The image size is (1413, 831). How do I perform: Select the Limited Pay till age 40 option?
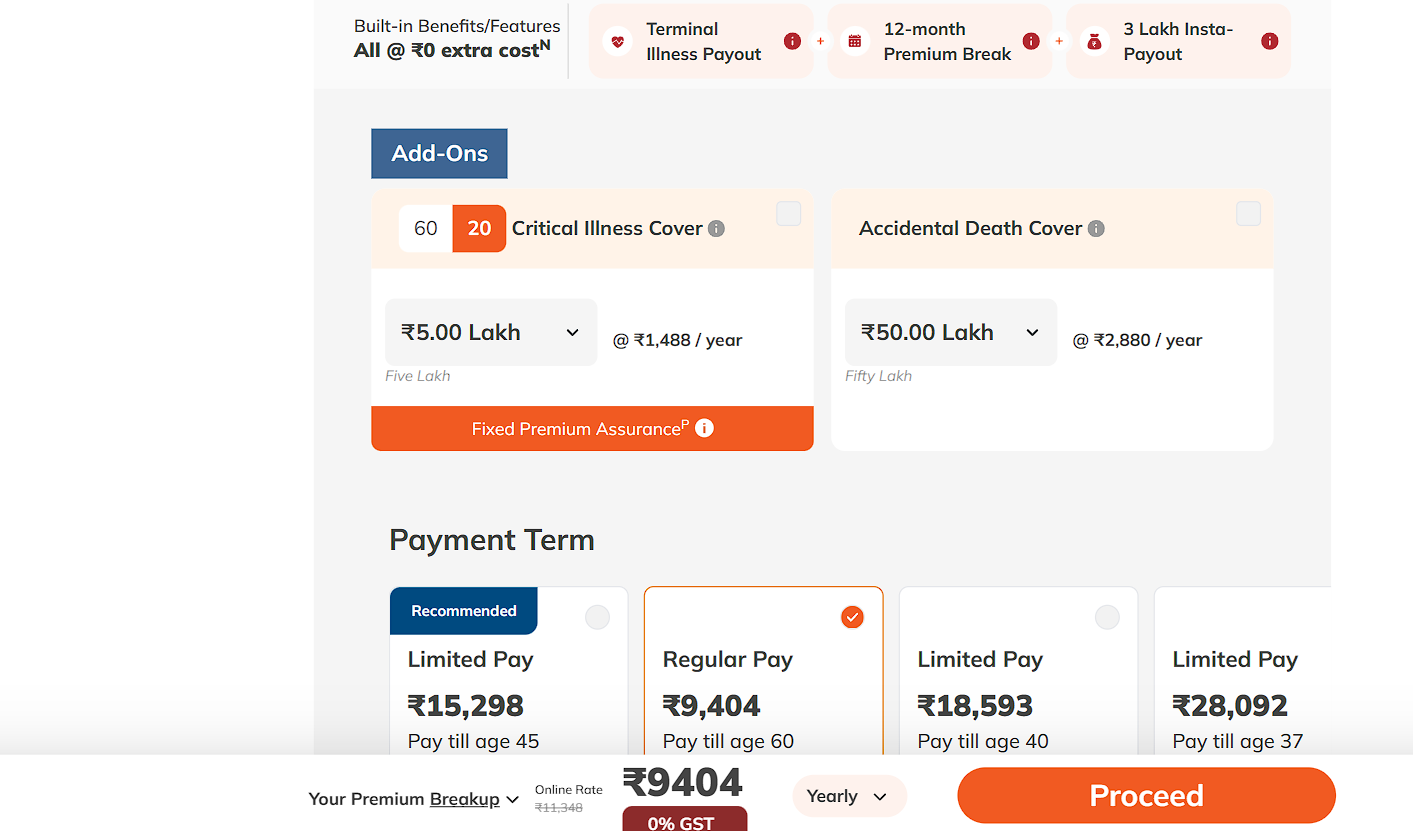click(x=1107, y=617)
